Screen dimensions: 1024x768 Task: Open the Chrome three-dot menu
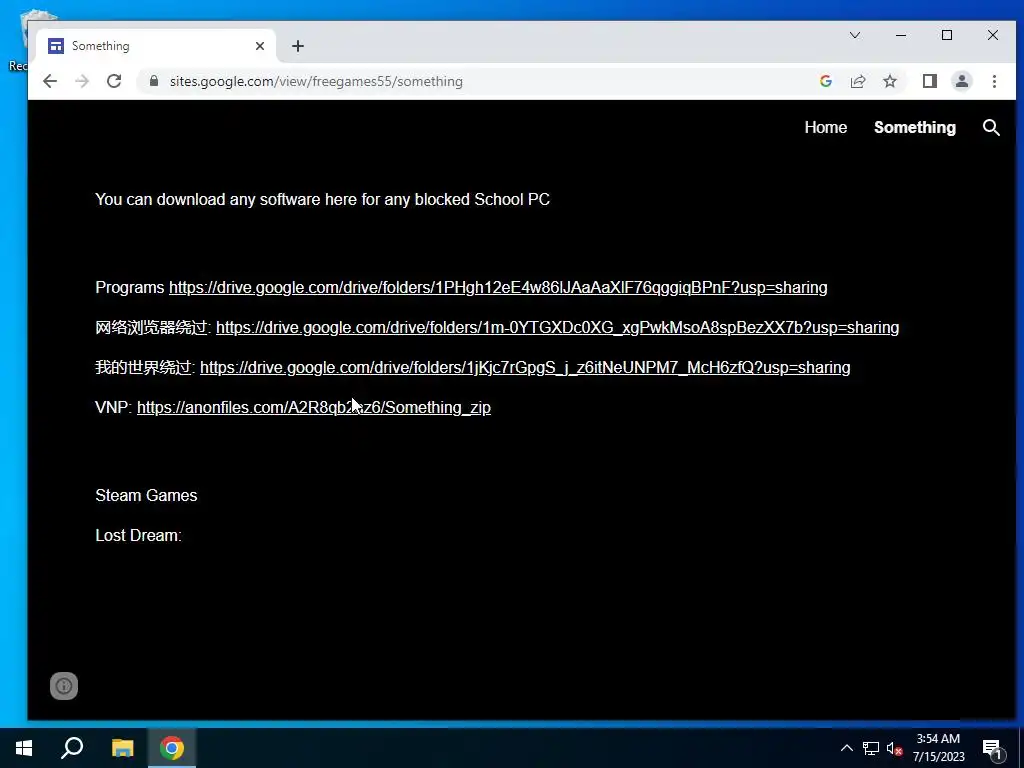[994, 81]
